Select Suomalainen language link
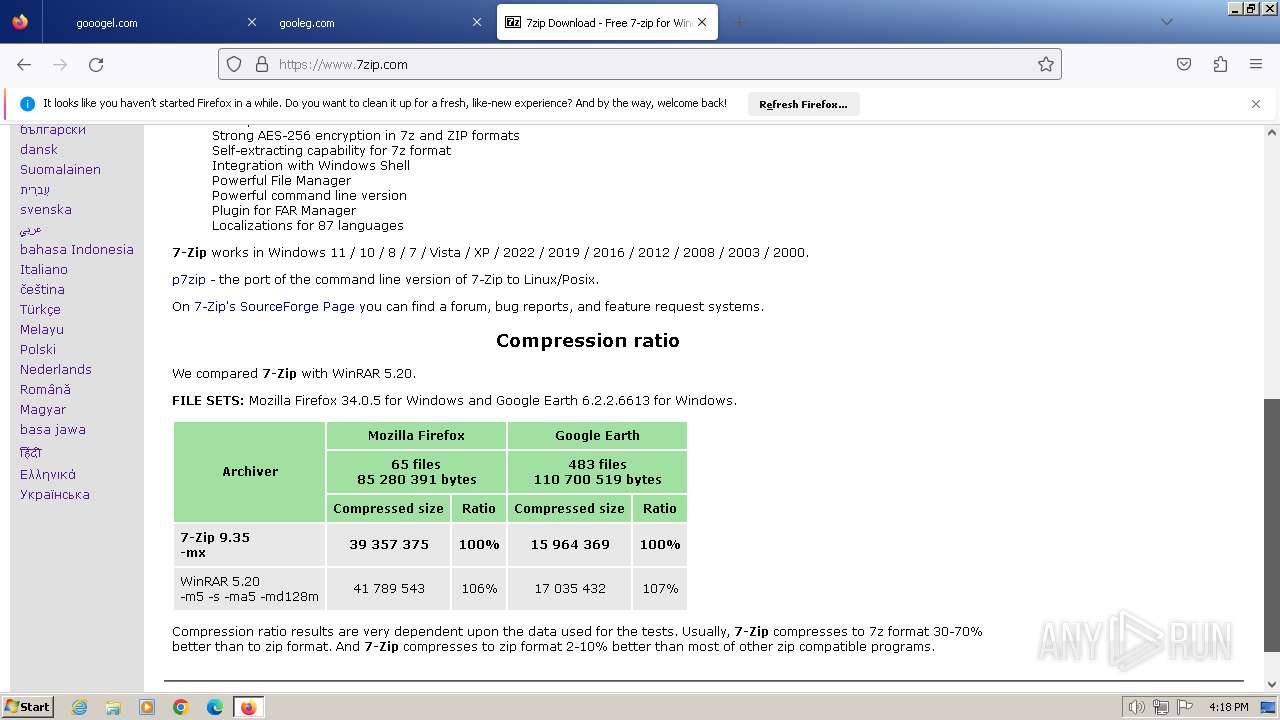The image size is (1280, 720). pyautogui.click(x=60, y=170)
